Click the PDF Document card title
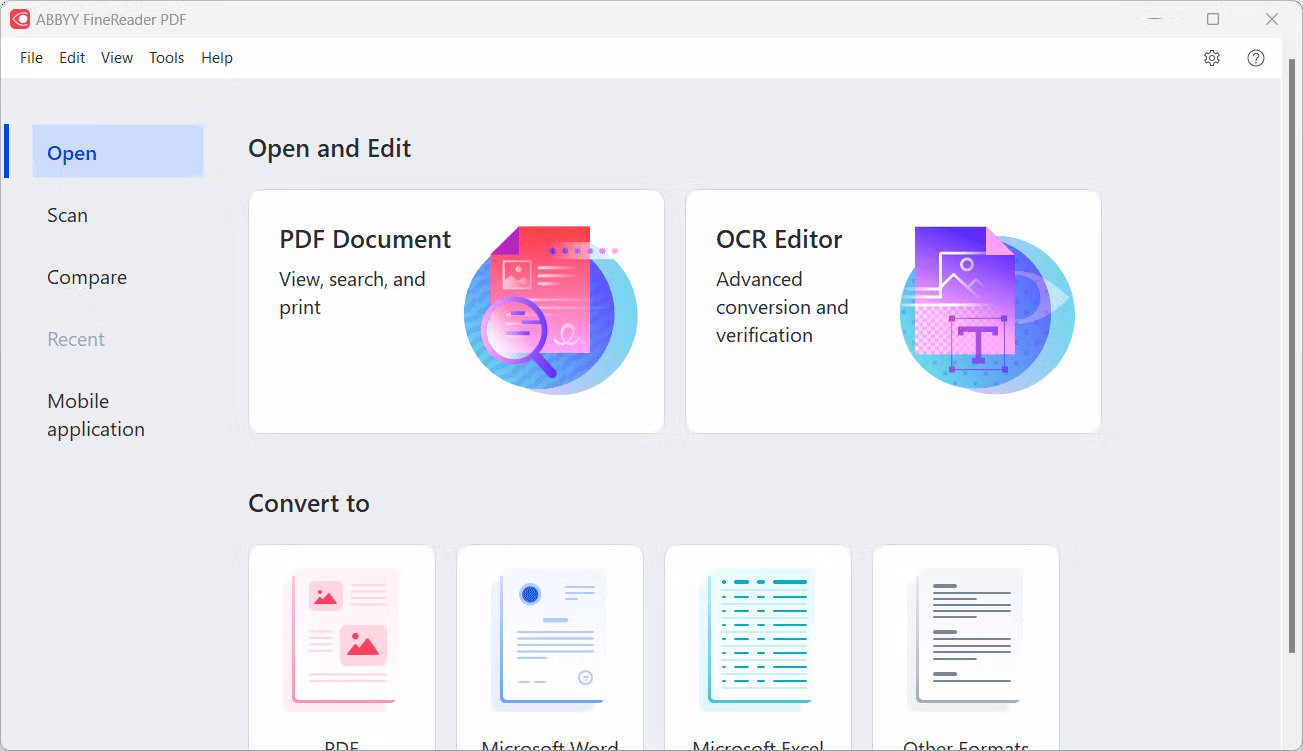 point(365,240)
